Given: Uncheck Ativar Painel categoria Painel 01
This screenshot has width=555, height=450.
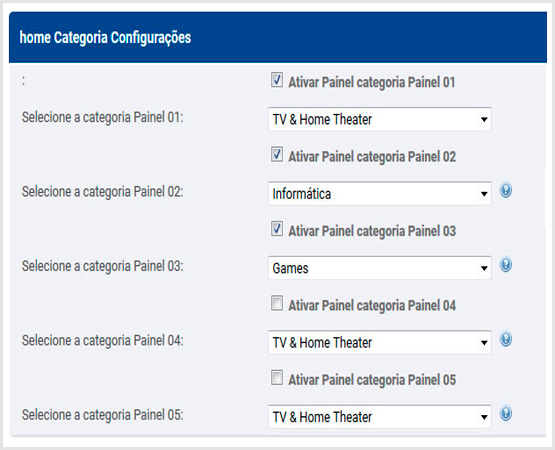Looking at the screenshot, I should 277,80.
